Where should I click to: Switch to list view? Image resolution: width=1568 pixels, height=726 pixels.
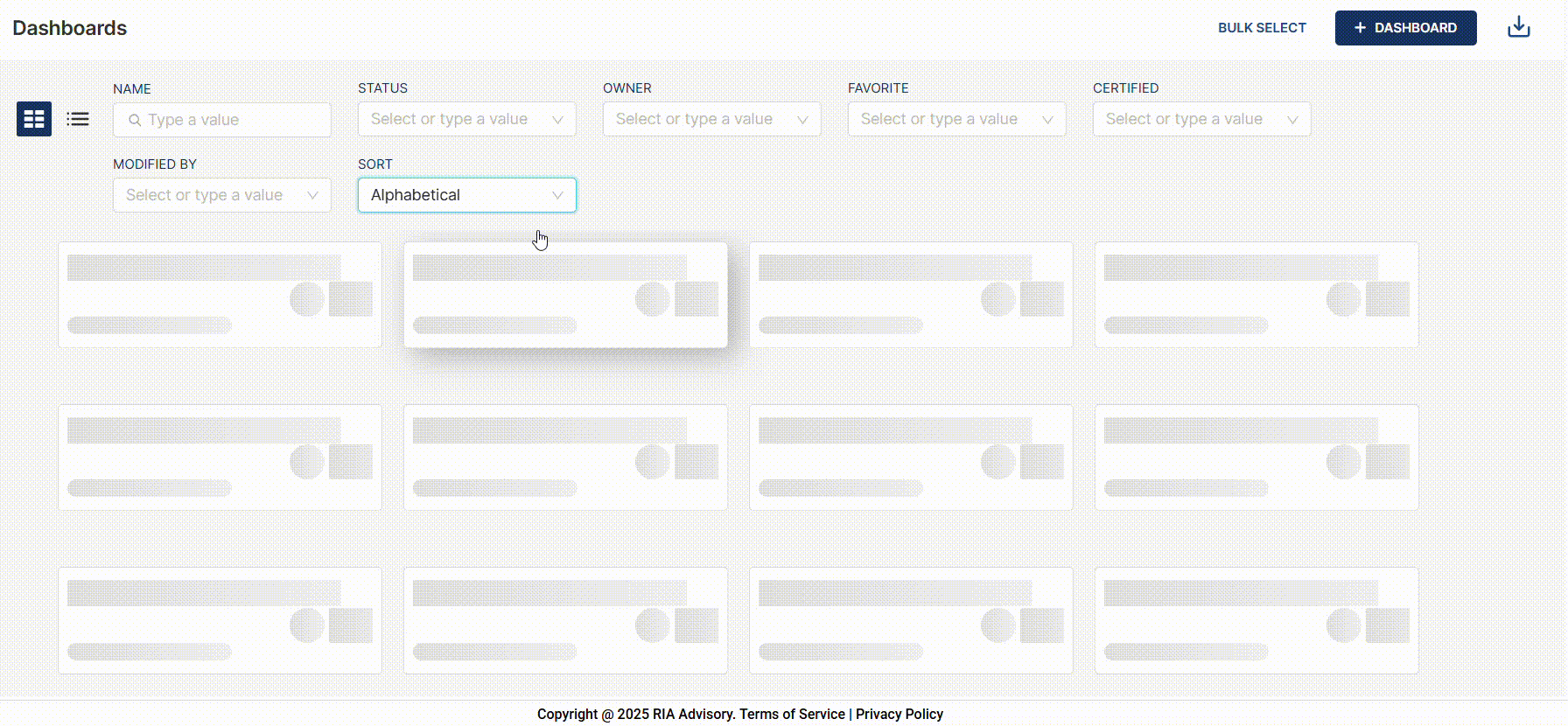[x=78, y=119]
